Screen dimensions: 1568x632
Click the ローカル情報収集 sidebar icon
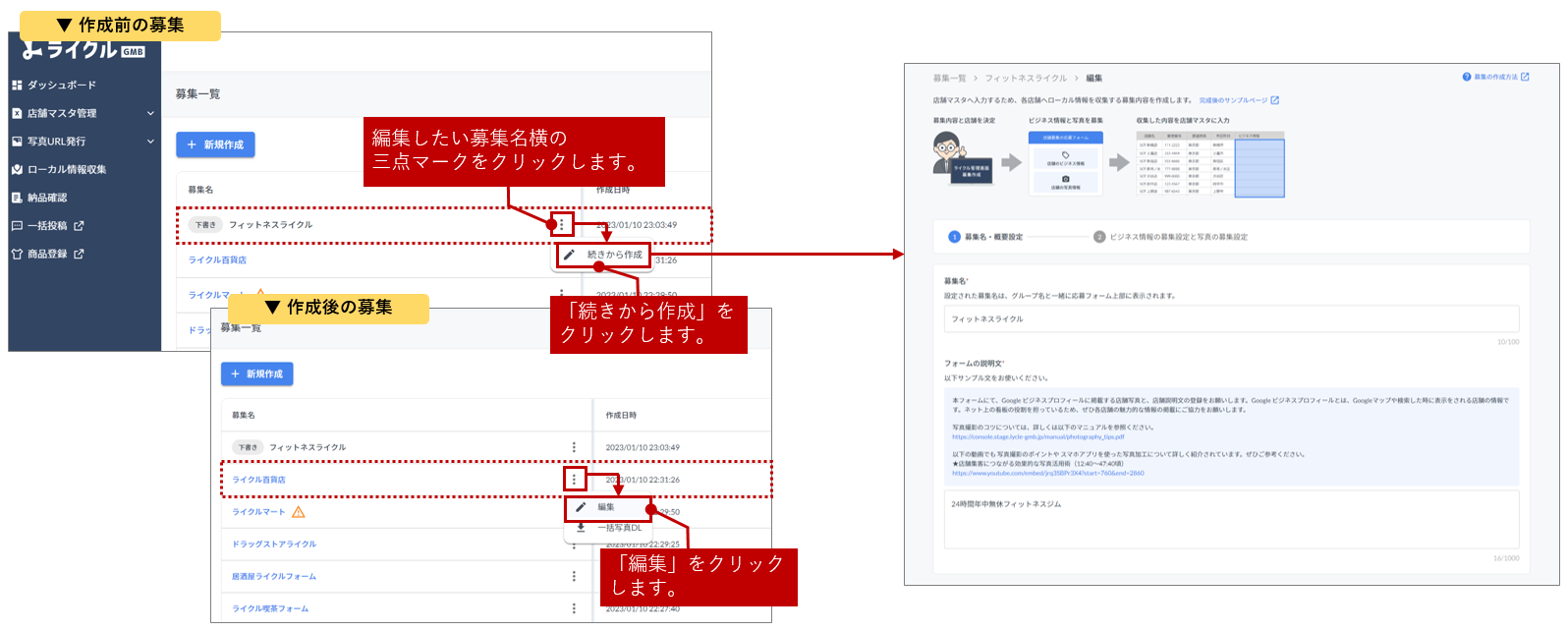(17, 170)
